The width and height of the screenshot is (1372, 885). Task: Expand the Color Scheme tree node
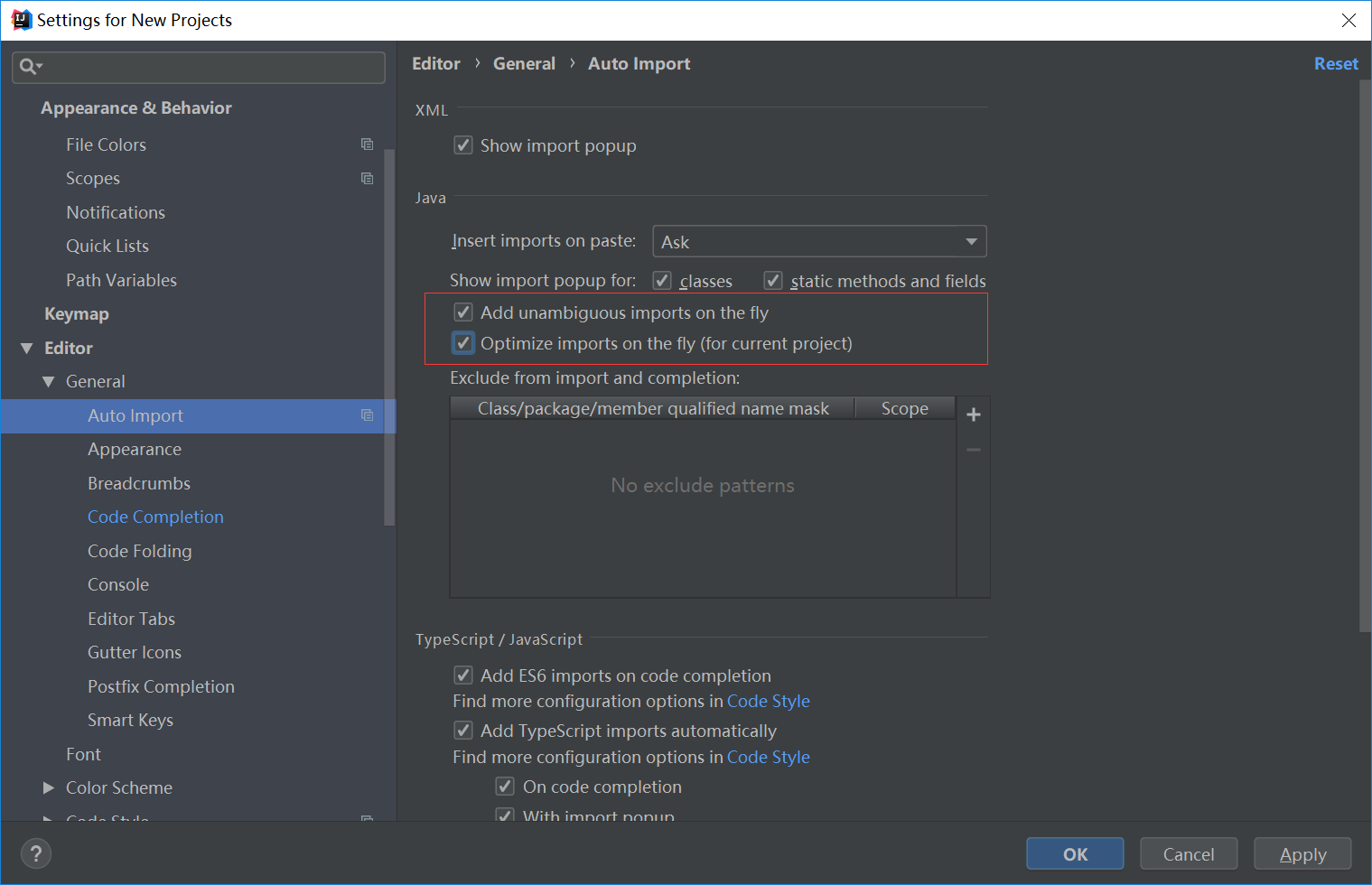(x=48, y=788)
